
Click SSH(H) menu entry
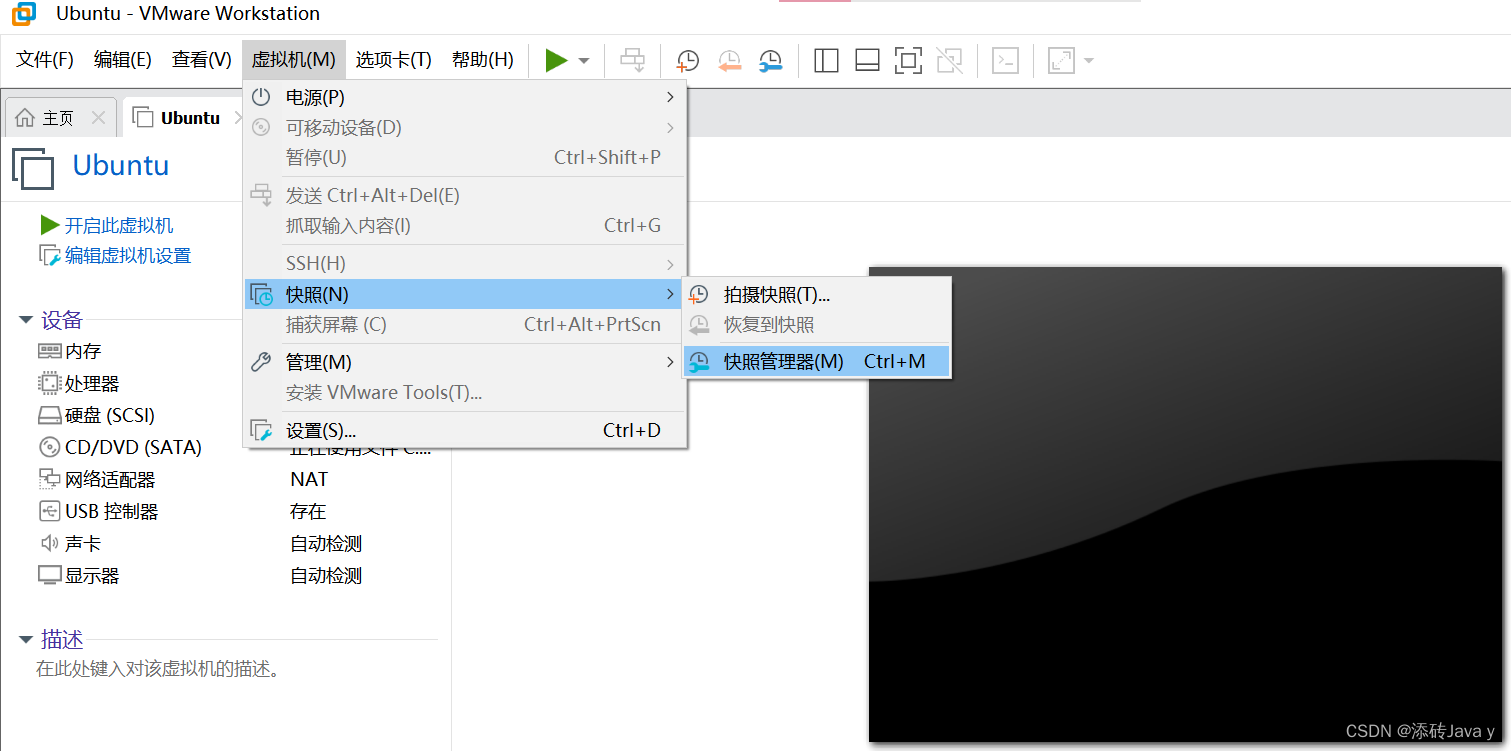(x=465, y=263)
